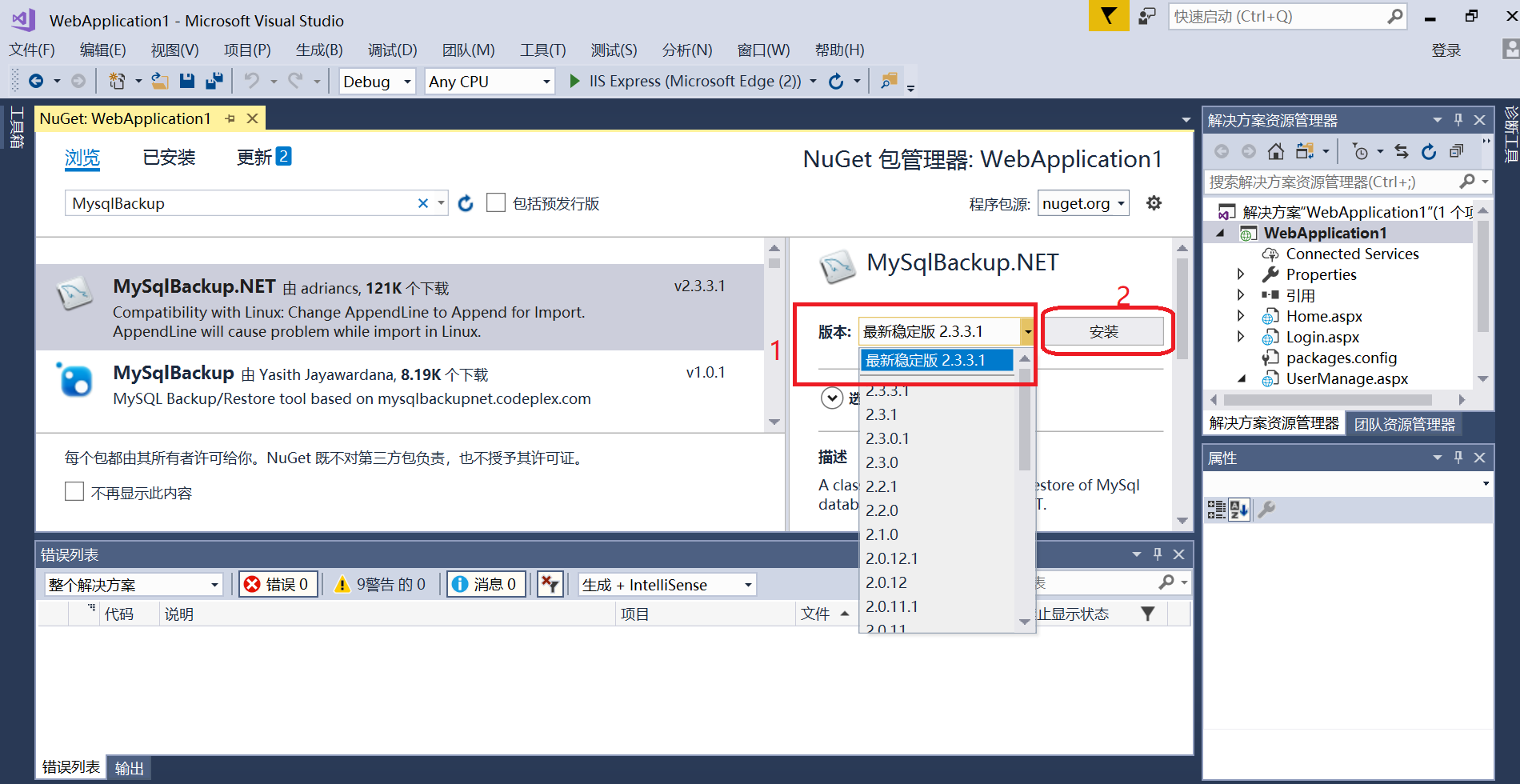Open the 调试(D) menu

[x=393, y=50]
